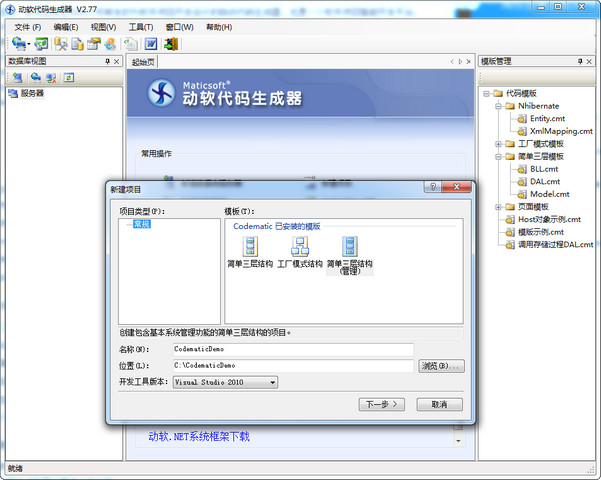Open the 工具(T) menu

141,27
